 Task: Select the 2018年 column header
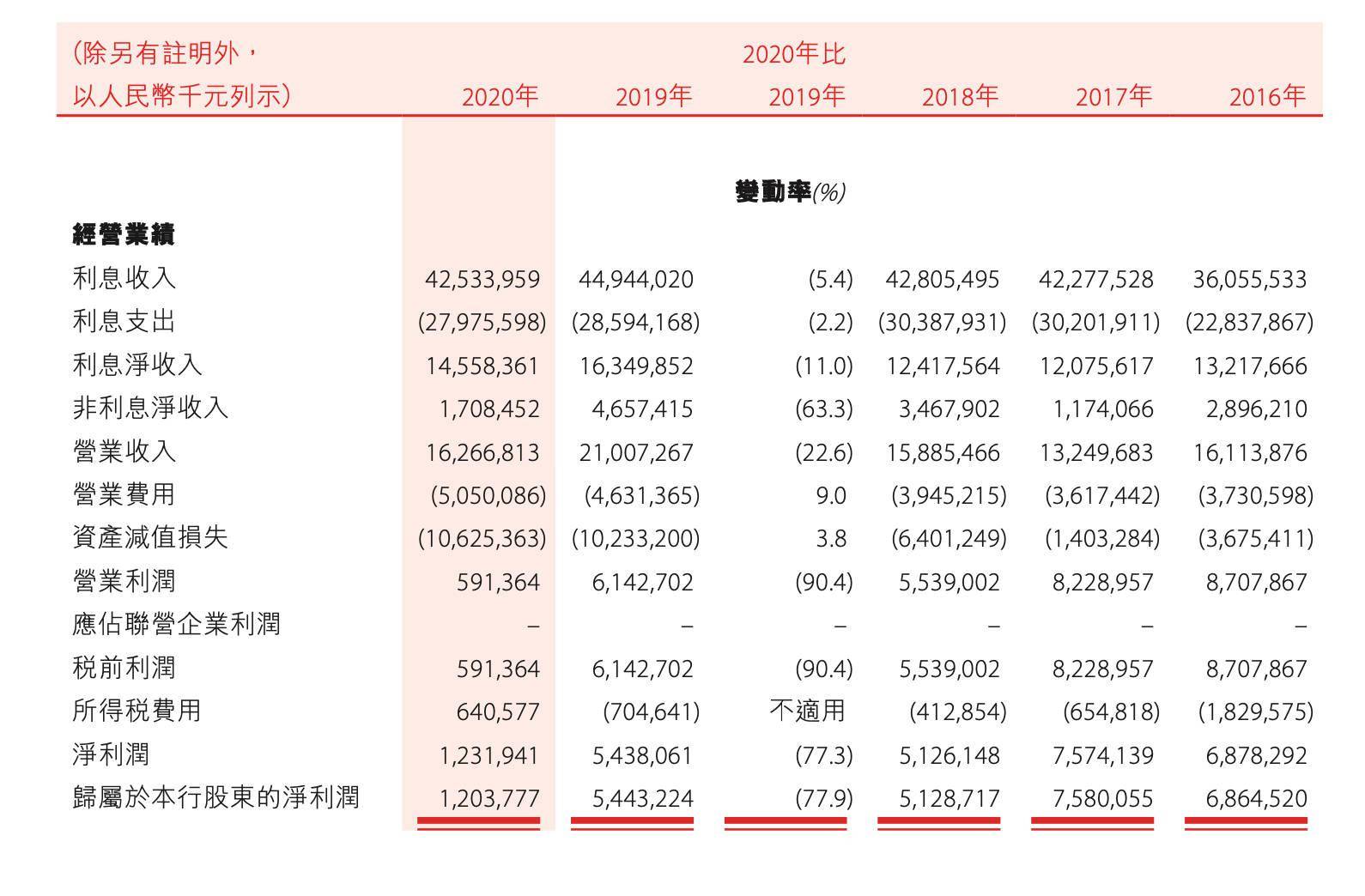click(x=960, y=96)
